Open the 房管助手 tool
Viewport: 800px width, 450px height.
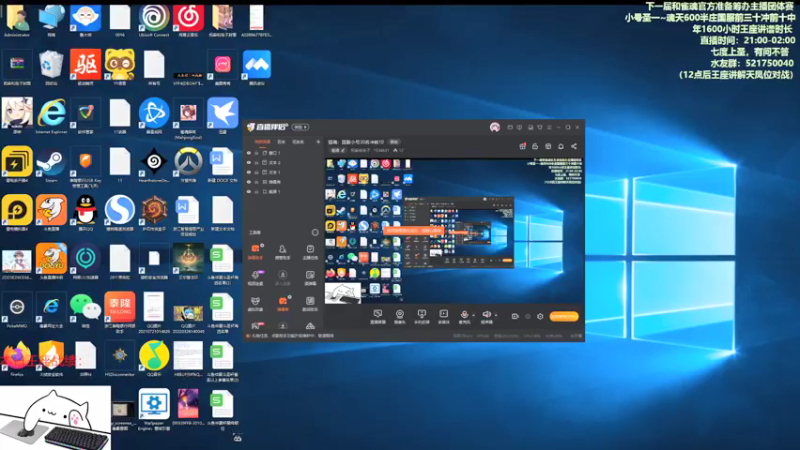point(282,252)
